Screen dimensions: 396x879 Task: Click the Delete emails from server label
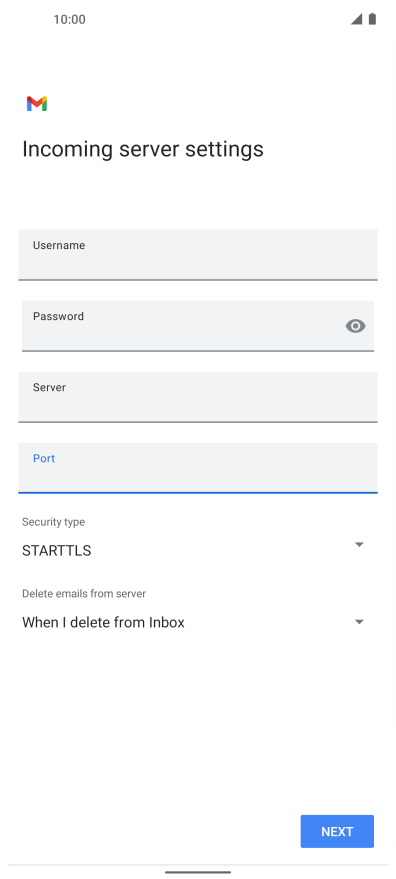84,594
